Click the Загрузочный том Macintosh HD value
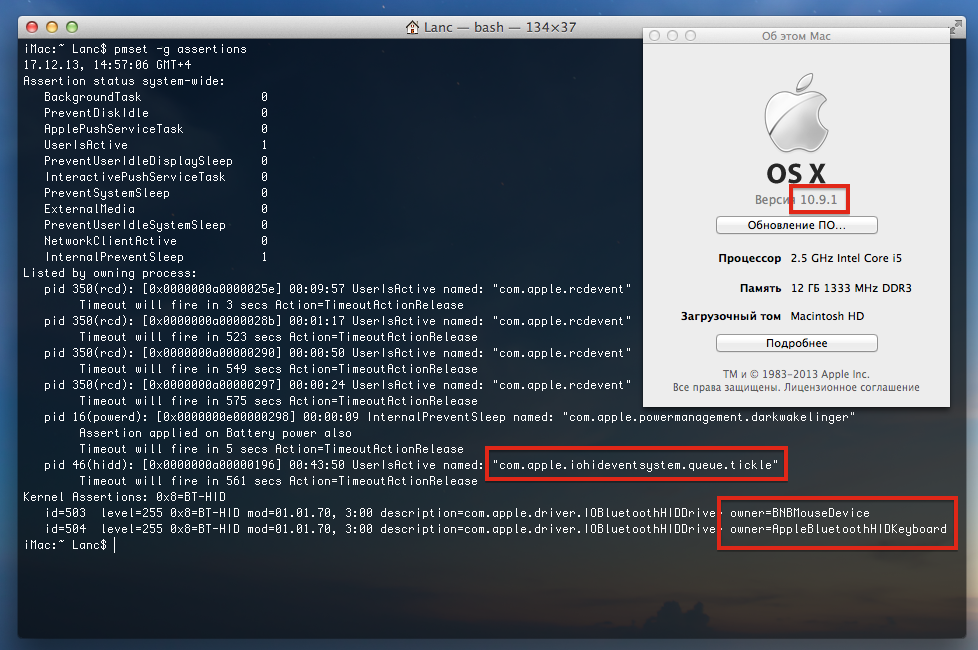Image resolution: width=978 pixels, height=650 pixels. pyautogui.click(x=827, y=316)
